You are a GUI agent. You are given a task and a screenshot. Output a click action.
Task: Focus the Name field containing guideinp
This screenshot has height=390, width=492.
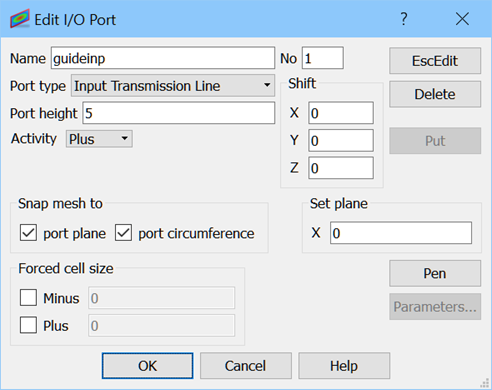[x=163, y=58]
